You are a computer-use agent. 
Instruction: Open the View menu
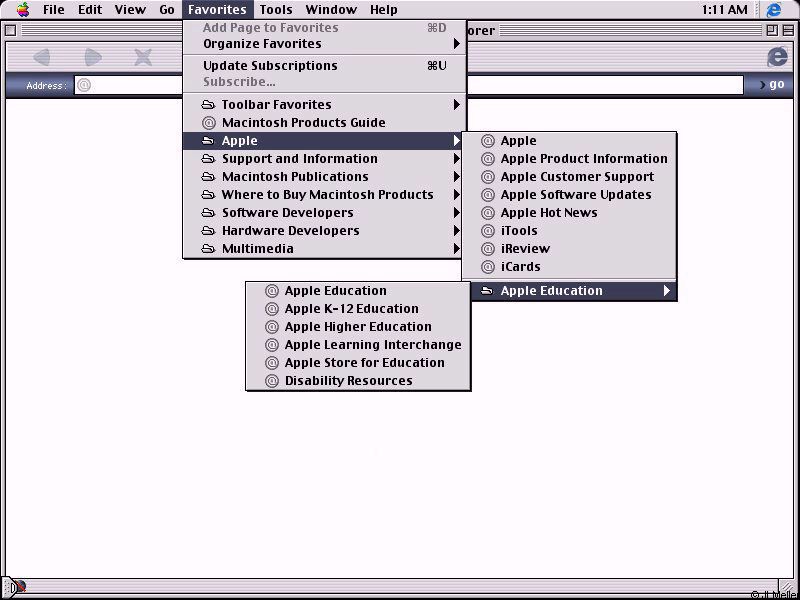click(130, 10)
